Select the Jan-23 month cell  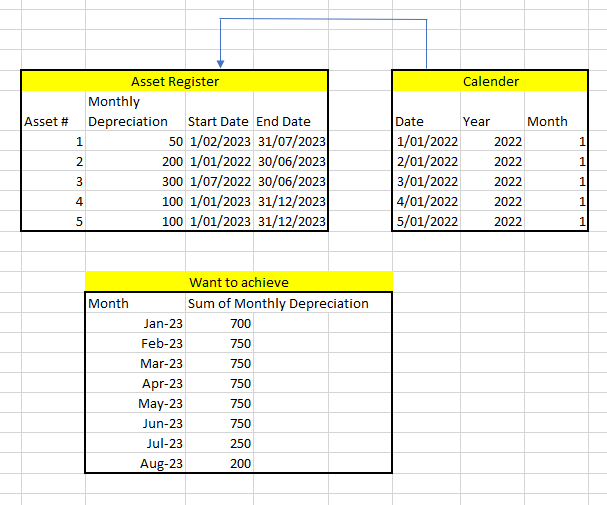tap(135, 323)
